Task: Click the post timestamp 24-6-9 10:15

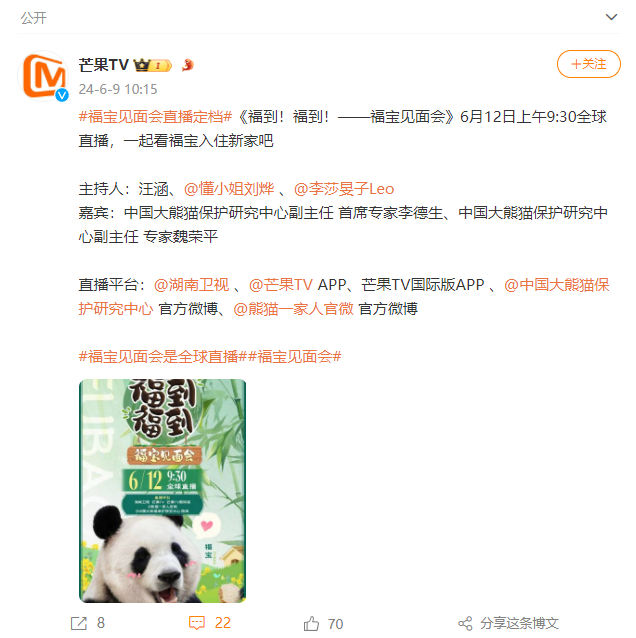Action: coord(118,89)
